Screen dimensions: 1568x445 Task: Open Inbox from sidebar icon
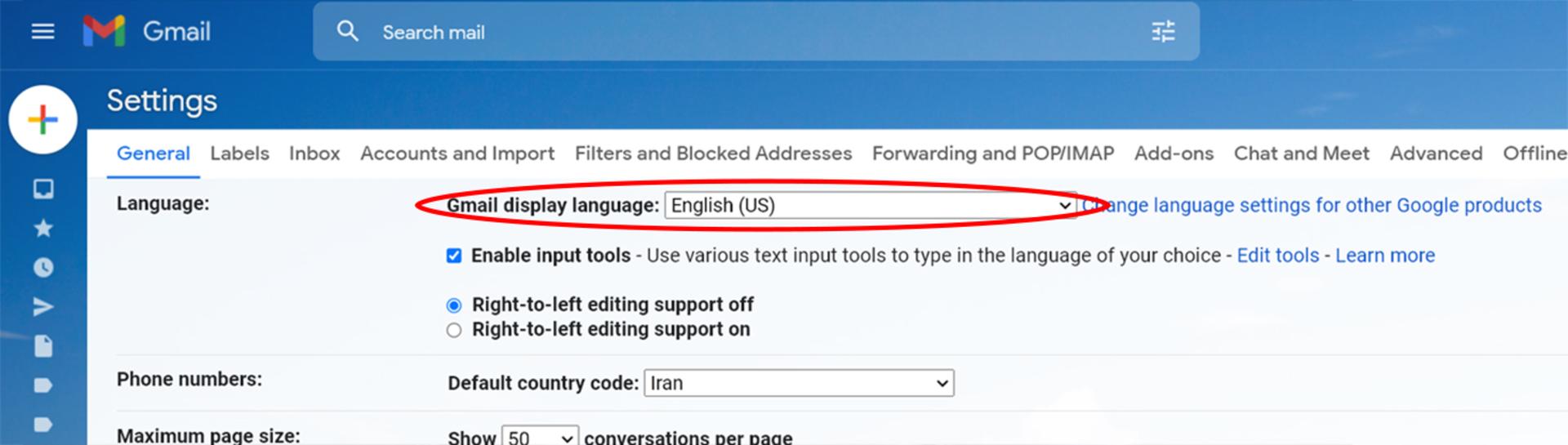(43, 189)
